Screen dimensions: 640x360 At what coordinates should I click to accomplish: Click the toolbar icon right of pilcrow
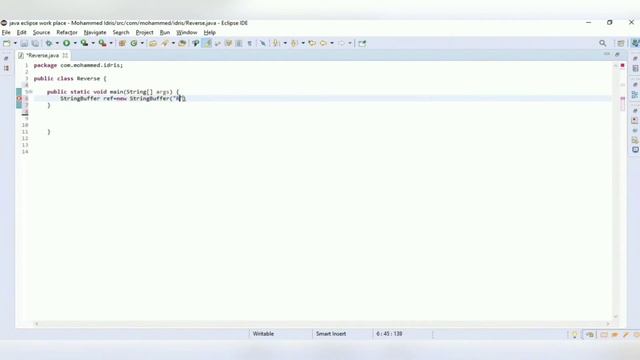[x=263, y=43]
